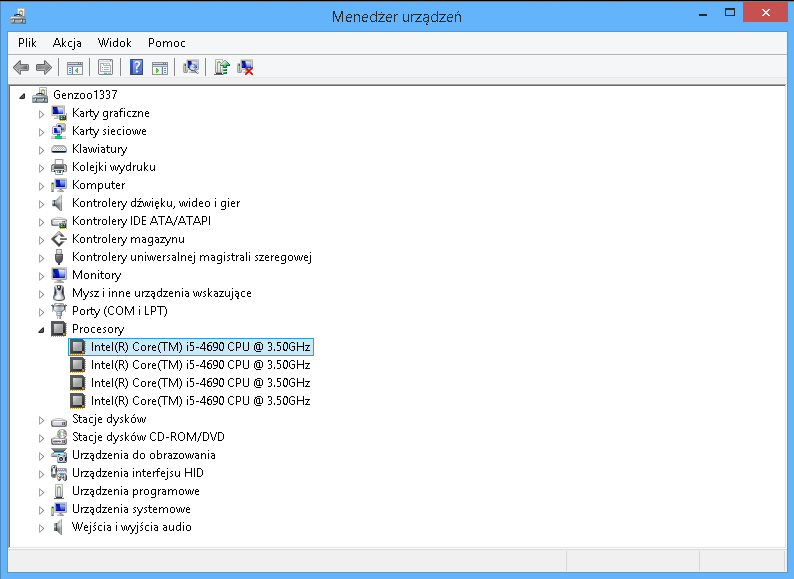794x579 pixels.
Task: Click the mouse icon for Mysz i inne urządzenia
Action: 59,293
